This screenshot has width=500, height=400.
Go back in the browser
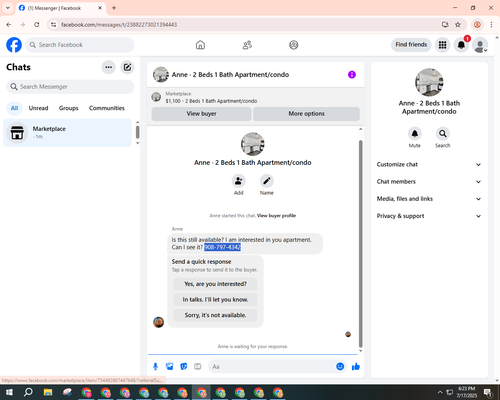click(x=9, y=25)
